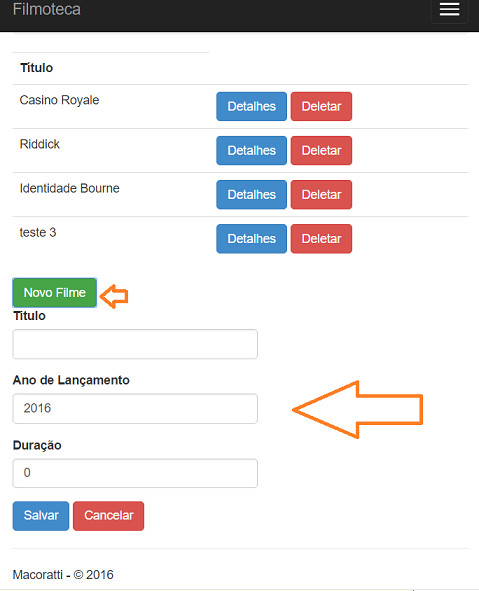Save the new film with Salvar
479x591 pixels.
pyautogui.click(x=41, y=516)
